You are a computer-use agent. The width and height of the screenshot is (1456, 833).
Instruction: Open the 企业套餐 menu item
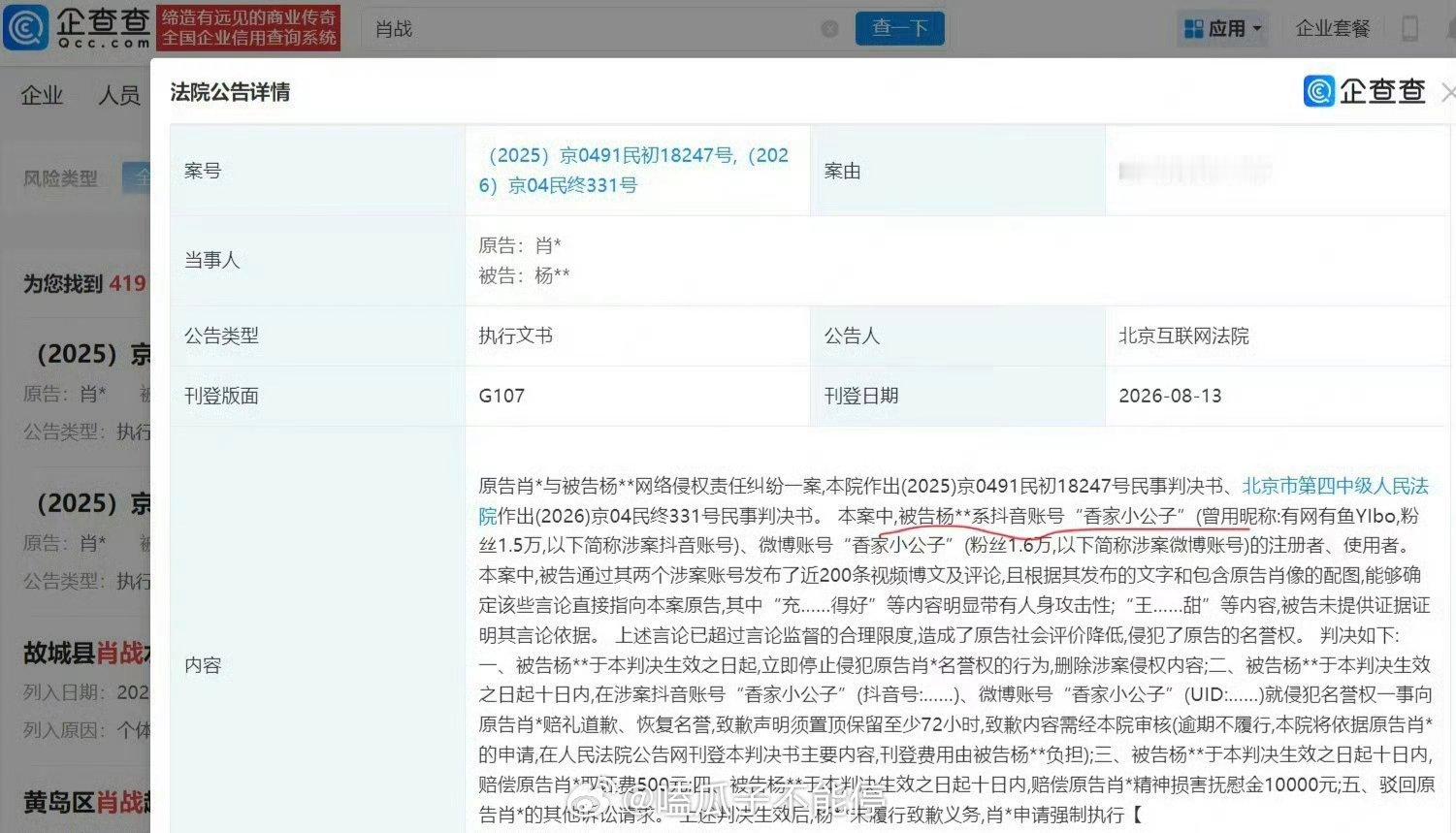[x=1333, y=28]
